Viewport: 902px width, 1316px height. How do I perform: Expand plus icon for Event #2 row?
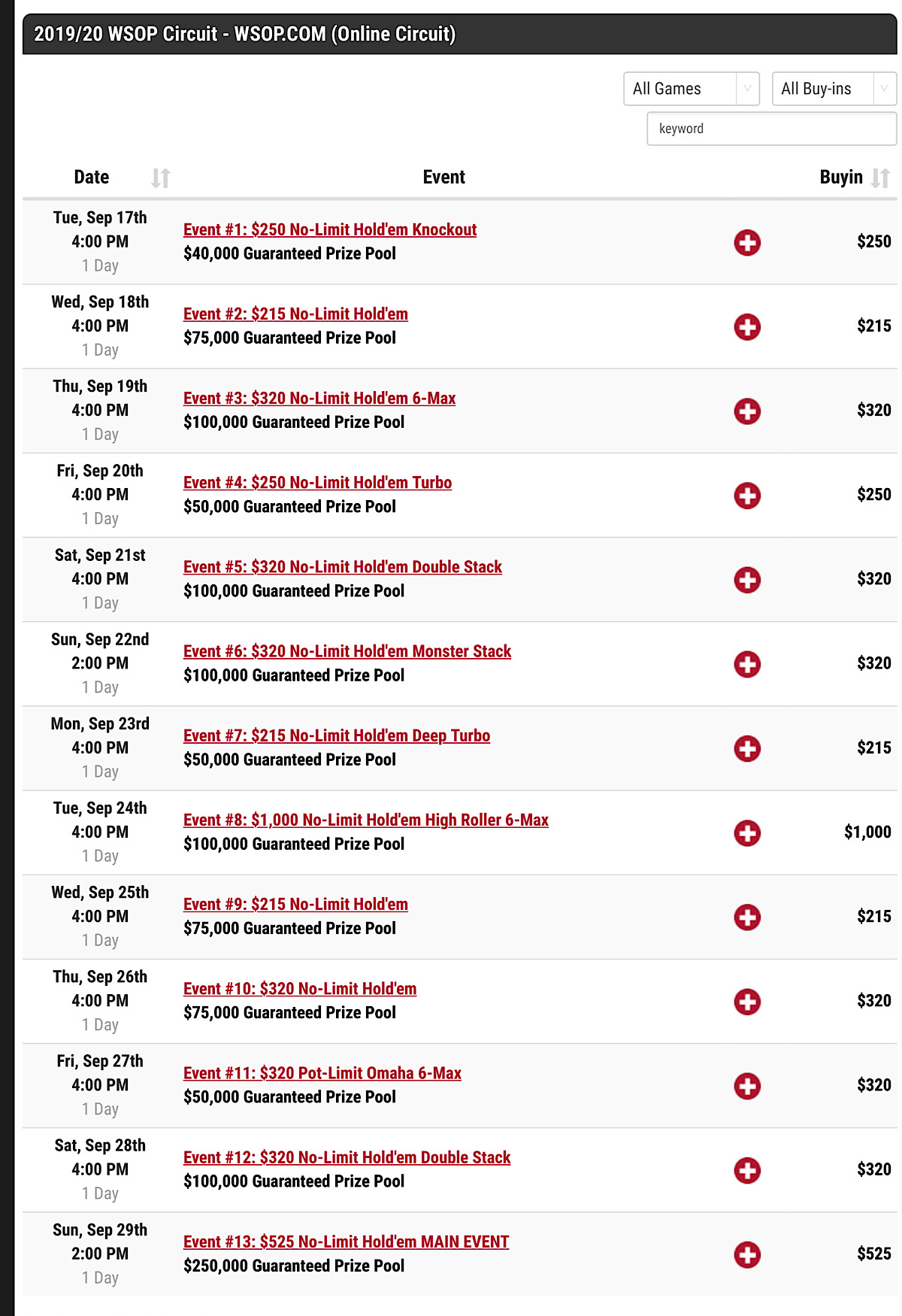[x=747, y=326]
